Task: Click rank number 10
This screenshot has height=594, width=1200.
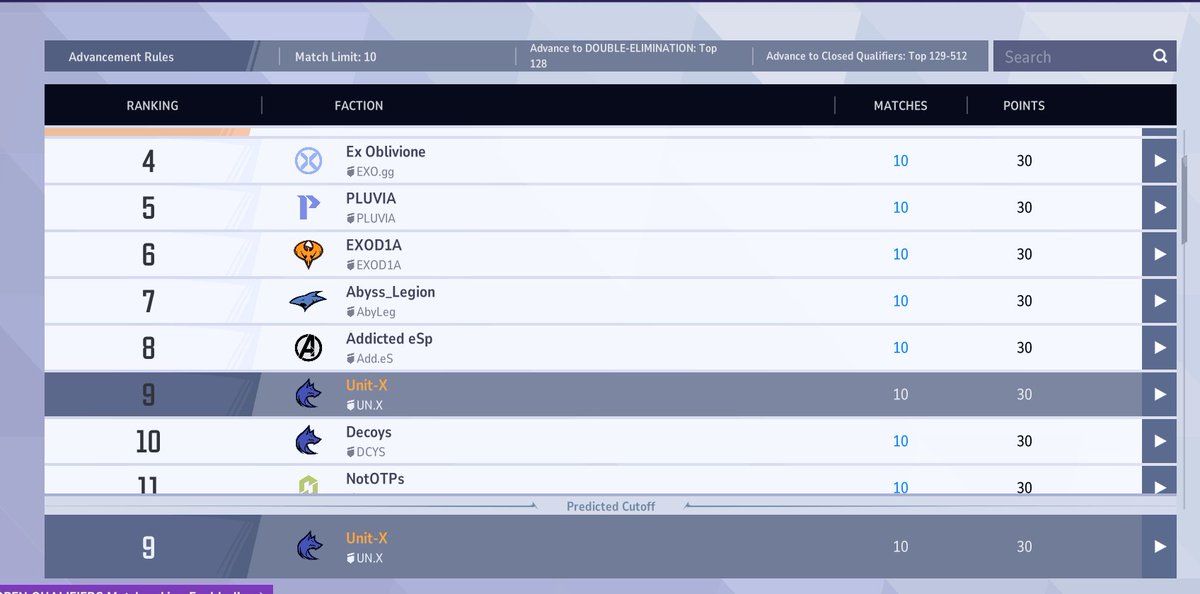Action: pyautogui.click(x=148, y=441)
